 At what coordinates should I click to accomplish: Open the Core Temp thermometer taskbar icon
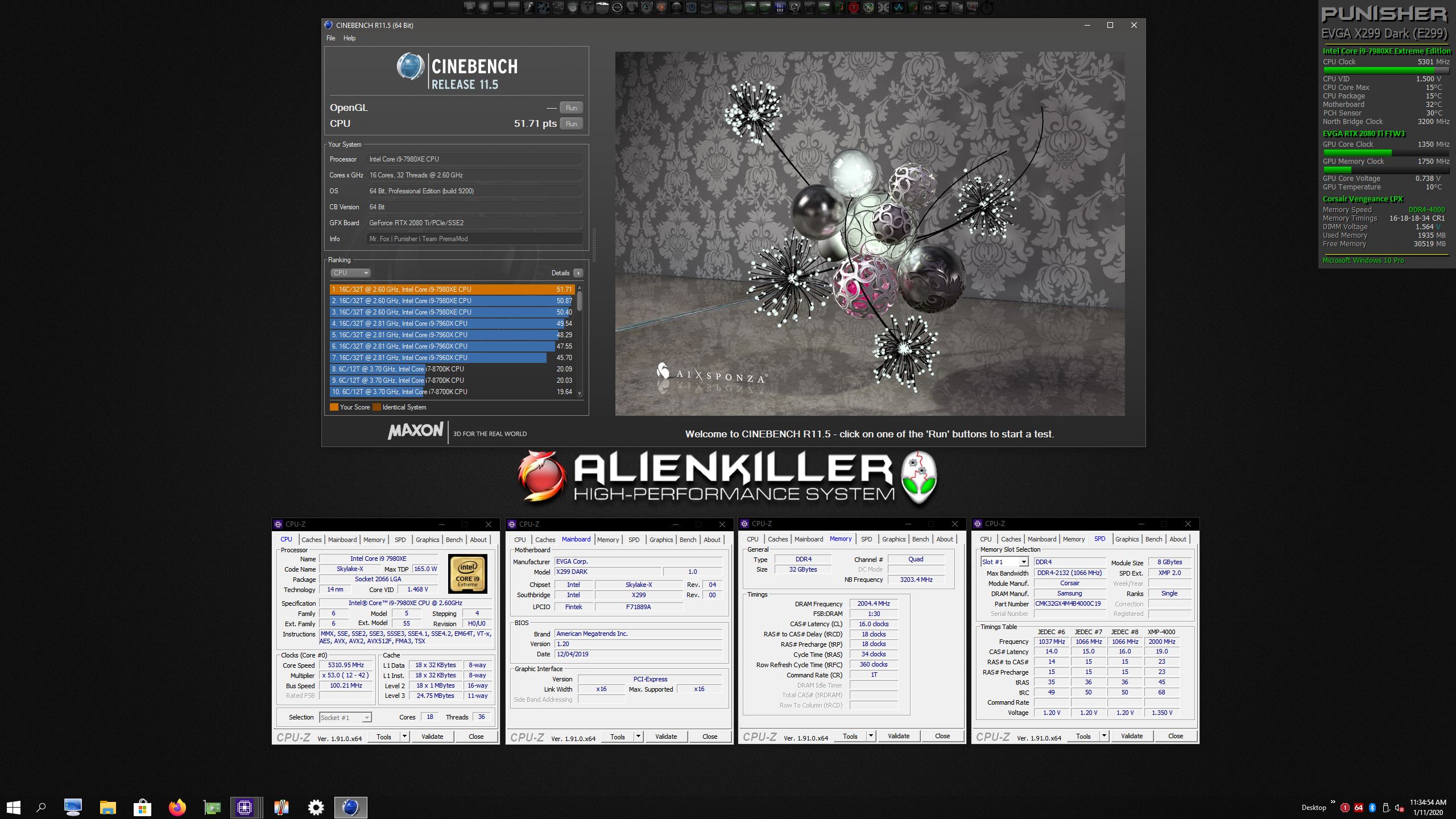(281, 807)
